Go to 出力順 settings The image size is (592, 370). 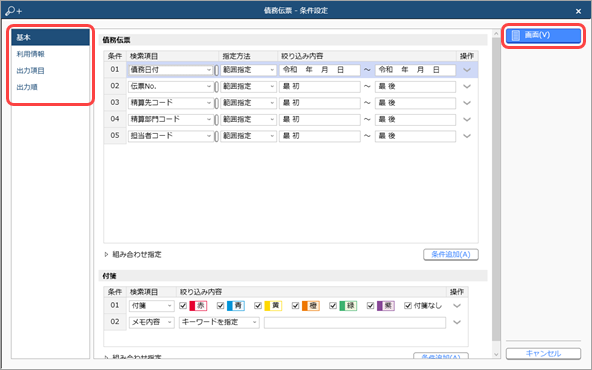click(x=27, y=87)
